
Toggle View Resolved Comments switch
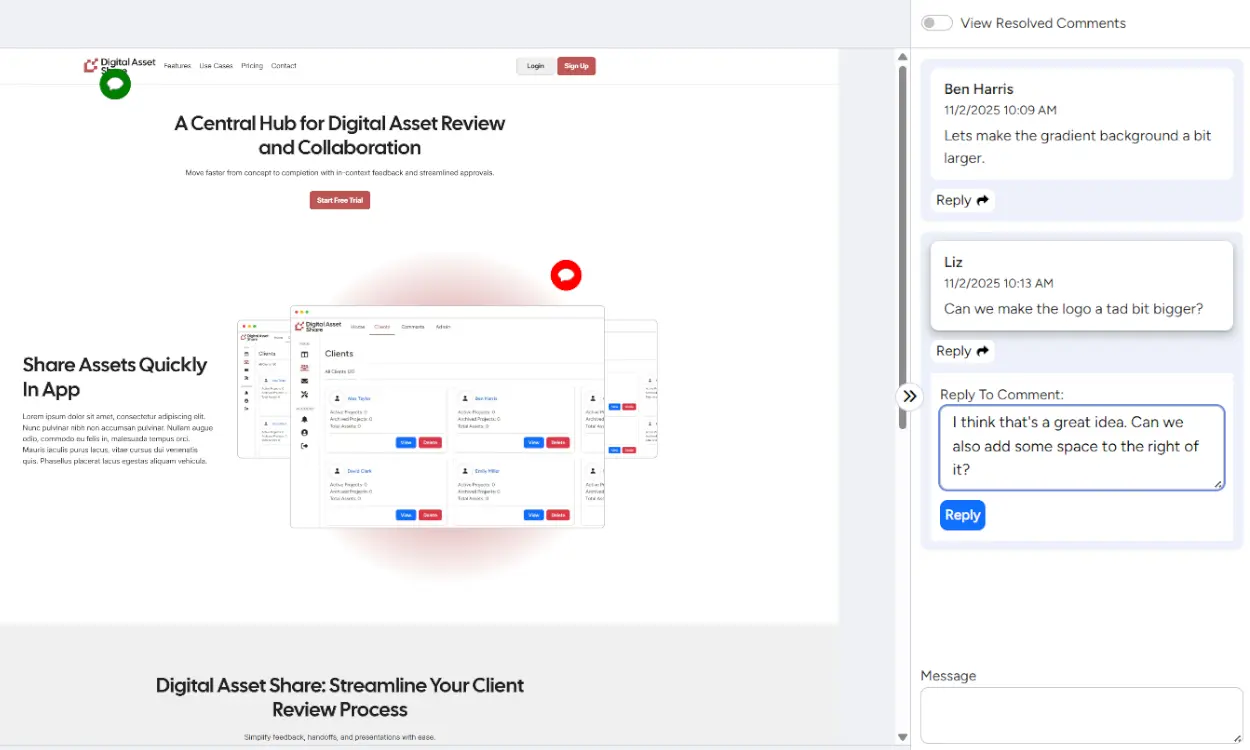point(937,23)
